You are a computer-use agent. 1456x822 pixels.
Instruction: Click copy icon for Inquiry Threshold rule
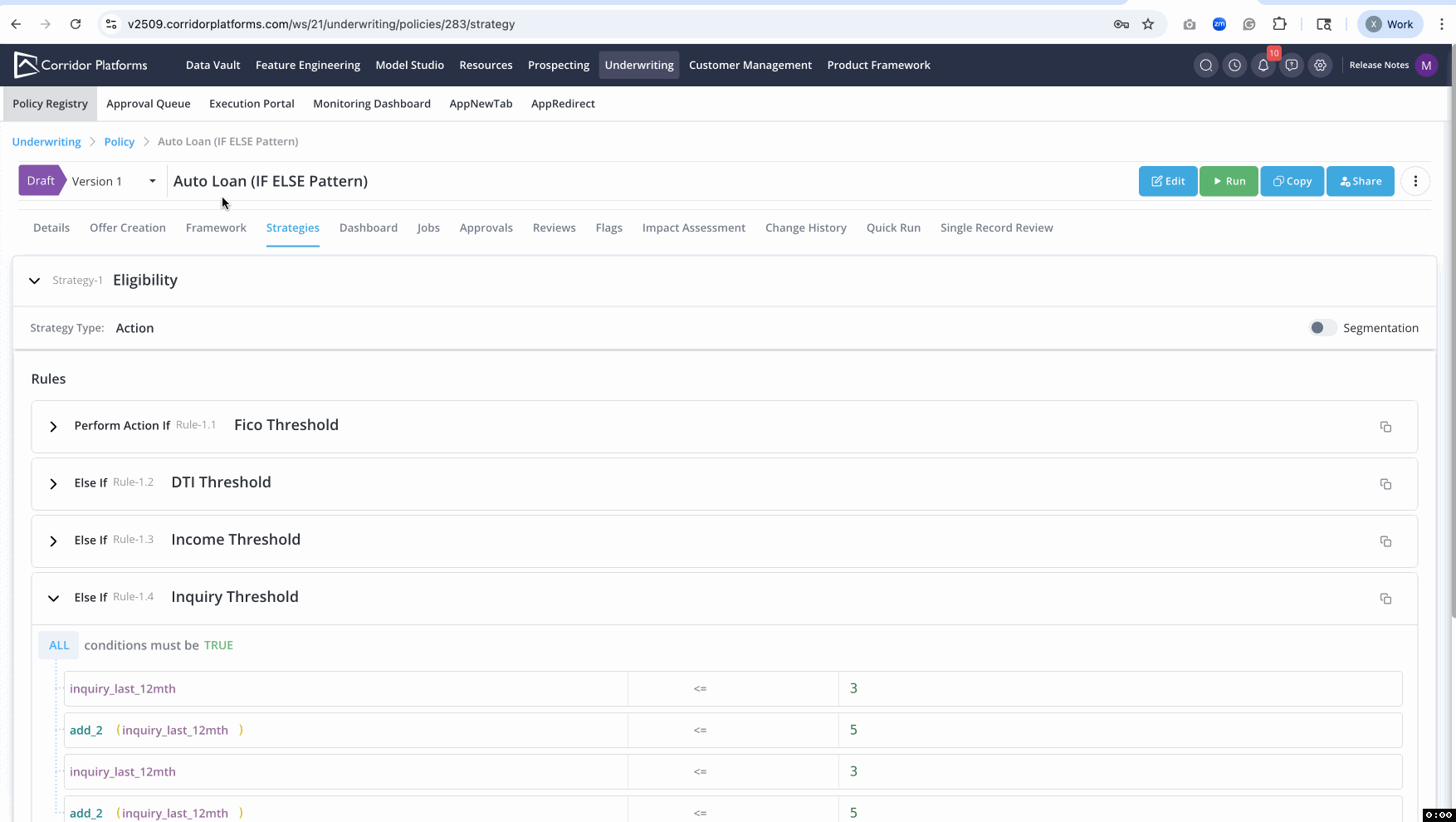click(x=1385, y=599)
